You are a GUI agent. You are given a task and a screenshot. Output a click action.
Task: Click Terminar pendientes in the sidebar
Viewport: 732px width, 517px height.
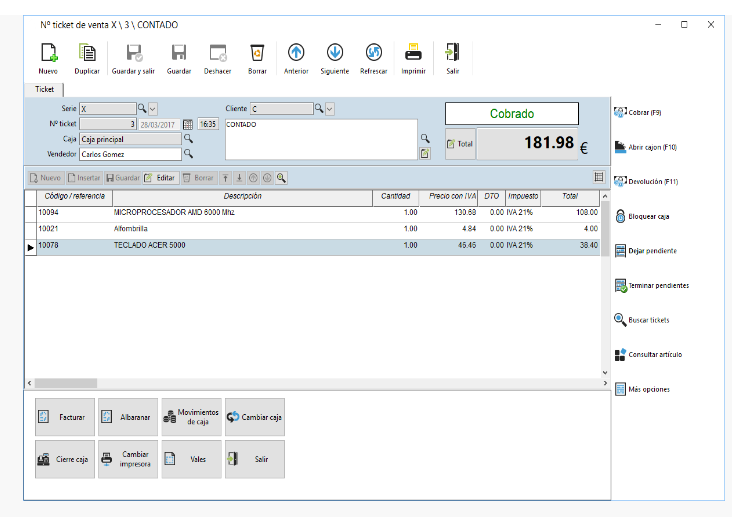(652, 285)
